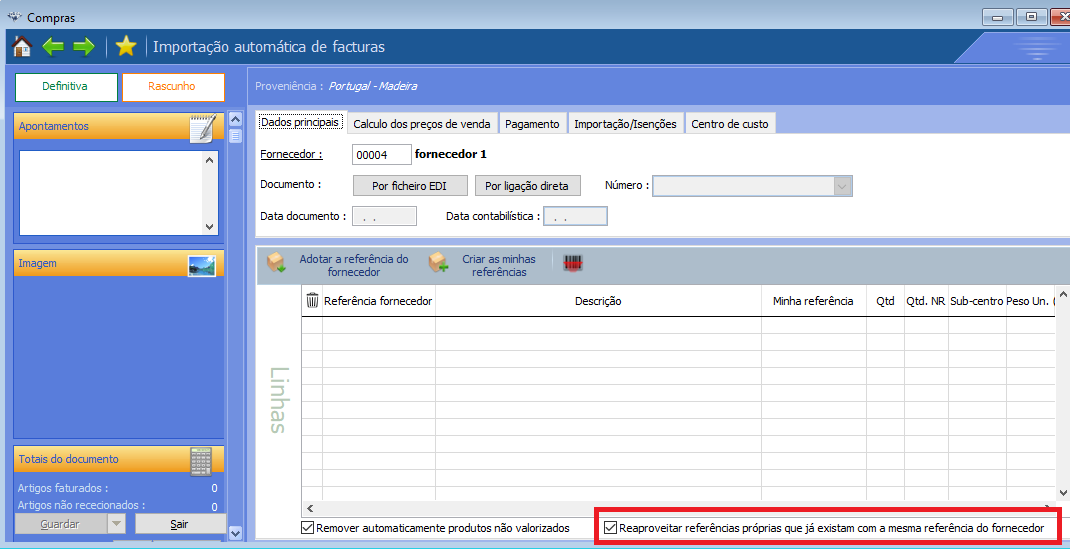Open the calculator icon in Totais do documento
The height and width of the screenshot is (549, 1070).
click(x=201, y=460)
